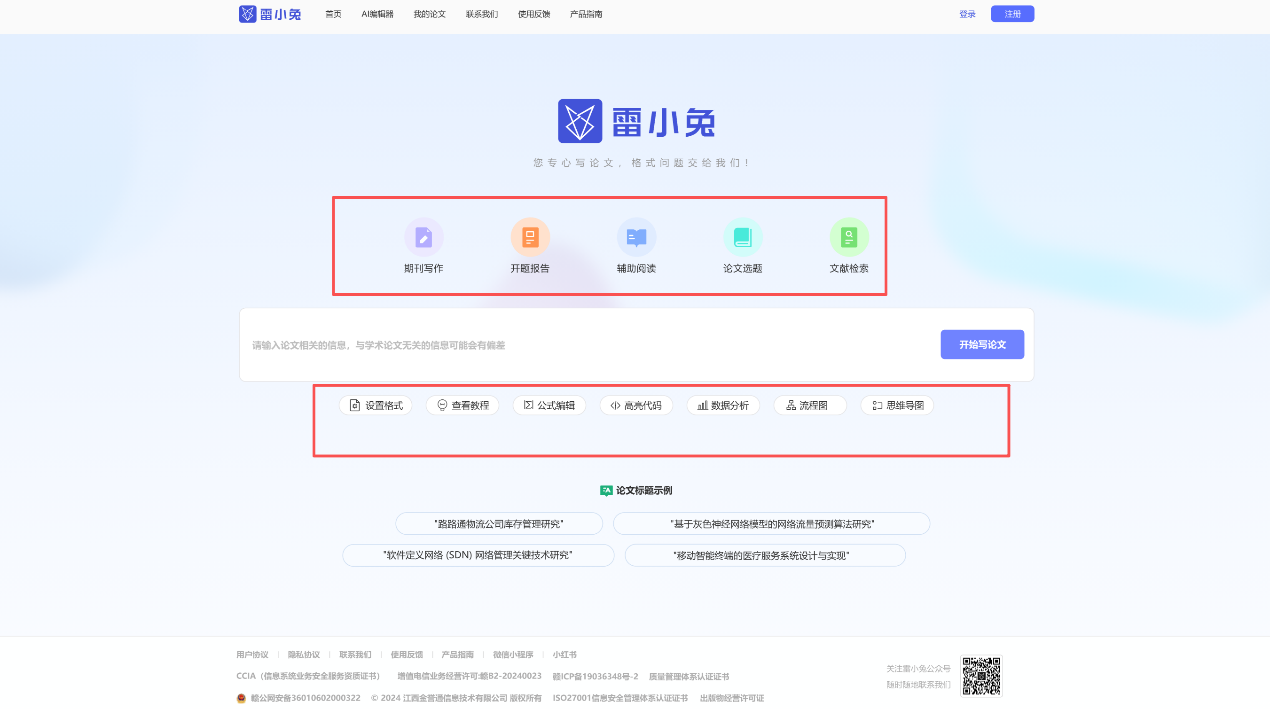1270x709 pixels.
Task: Choose example title 软件定义网络 (SDN) 网络管理关键技术研究
Action: pos(479,555)
